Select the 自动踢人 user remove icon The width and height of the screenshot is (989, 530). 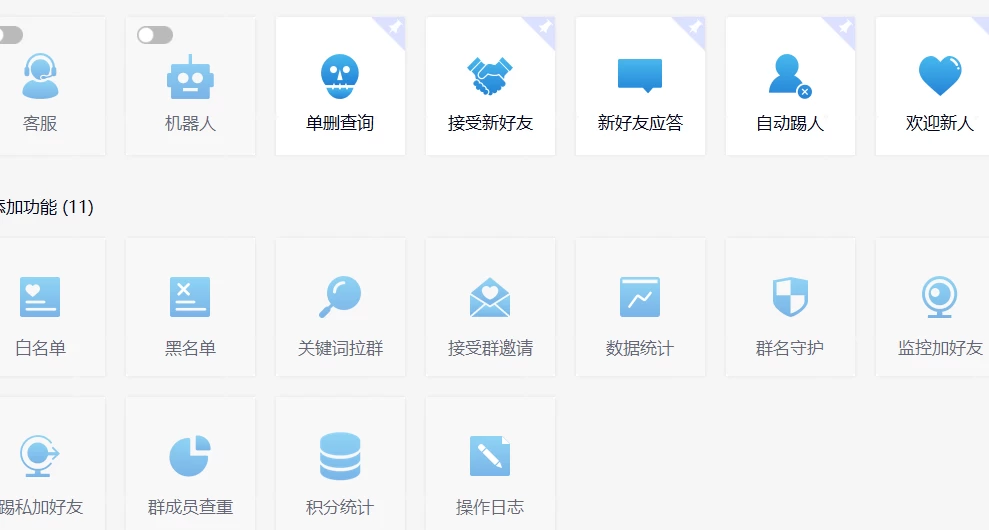pos(789,76)
